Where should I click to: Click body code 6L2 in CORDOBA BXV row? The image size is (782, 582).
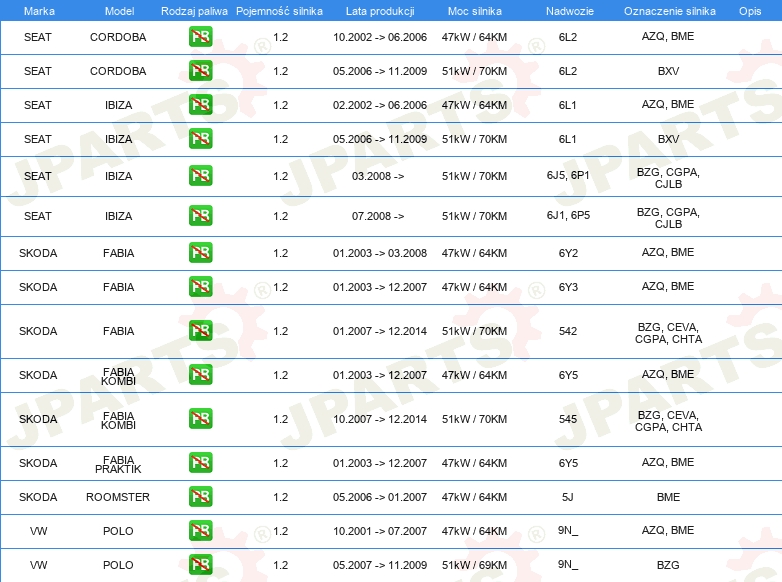point(568,71)
